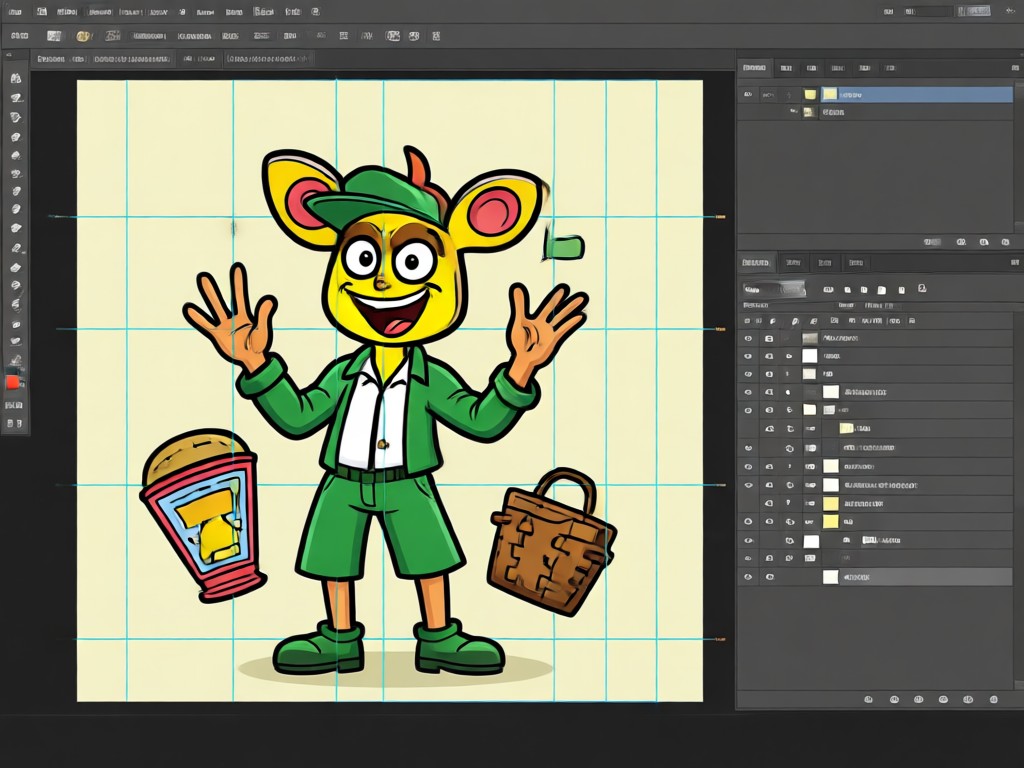
Task: Switch to the first tab of the upper right panel
Action: (754, 67)
